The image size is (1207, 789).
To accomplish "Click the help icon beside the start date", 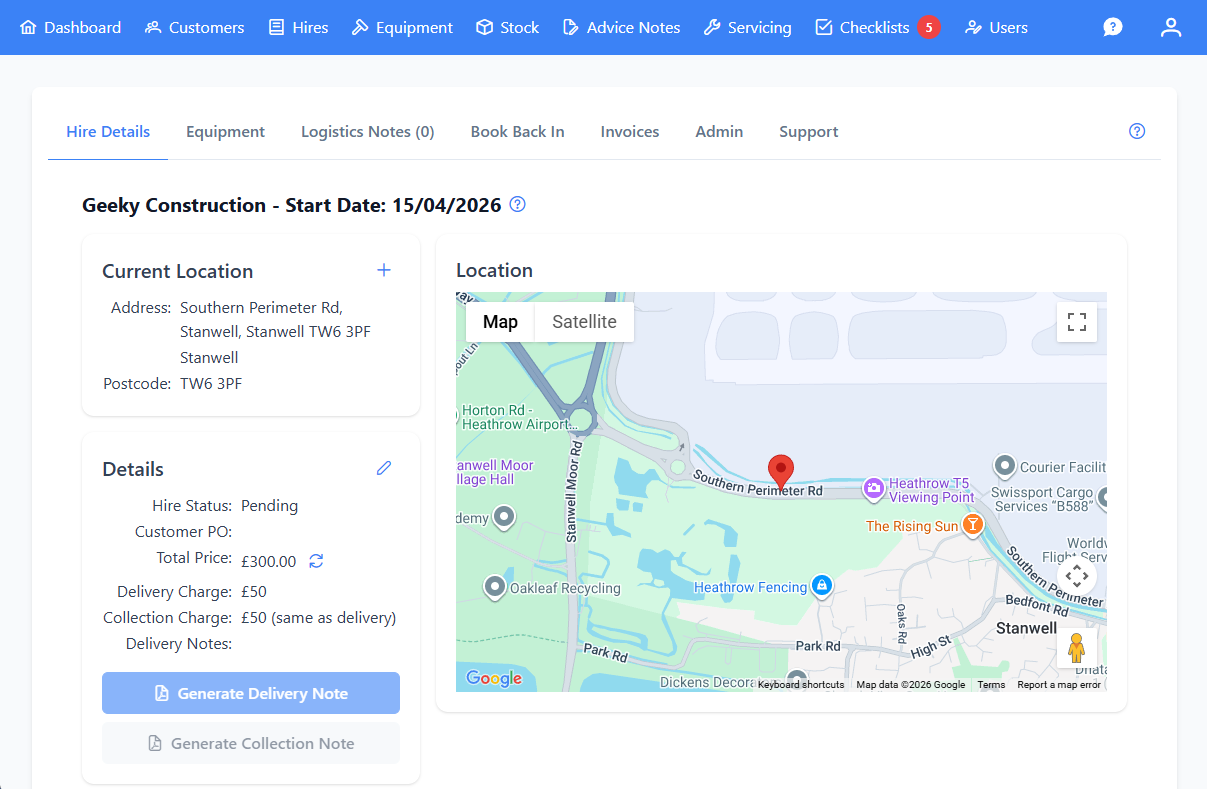I will [x=517, y=204].
